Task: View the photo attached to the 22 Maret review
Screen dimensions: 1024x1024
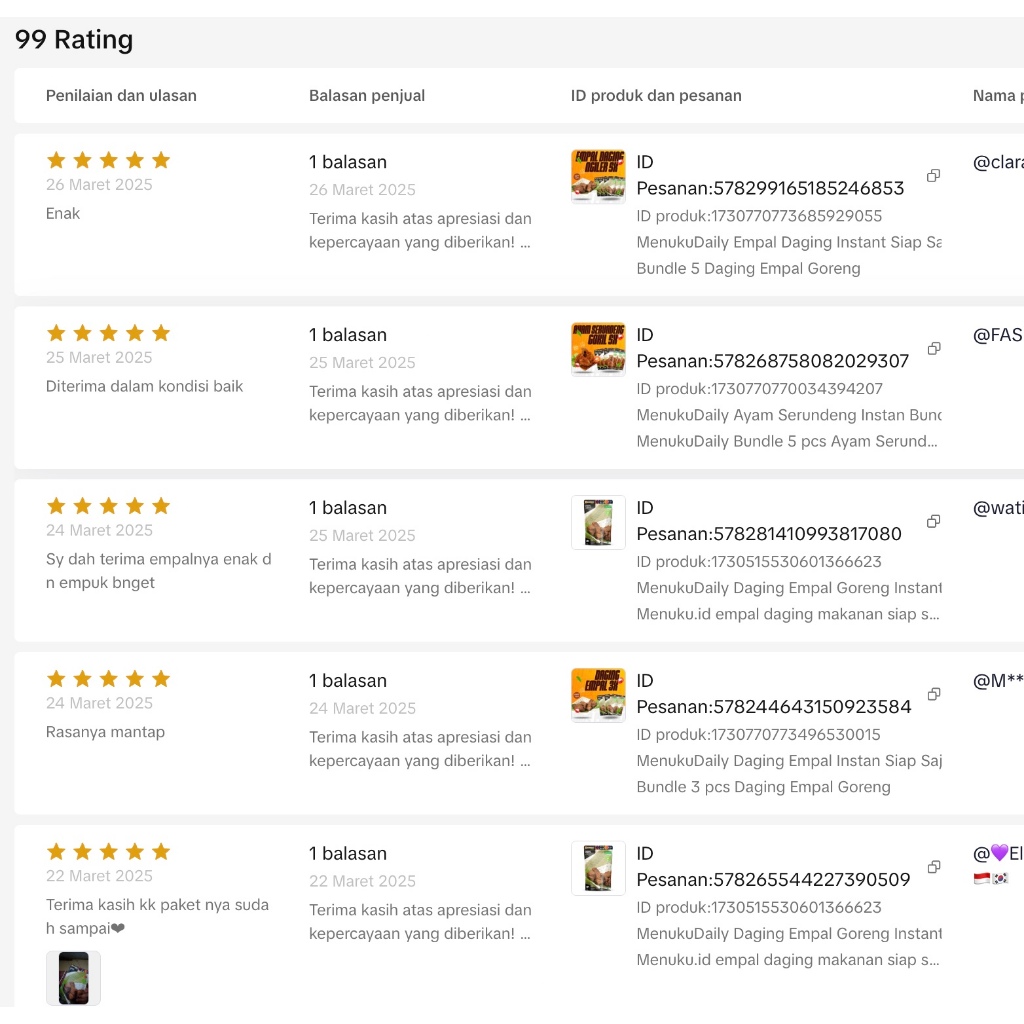Action: click(73, 977)
